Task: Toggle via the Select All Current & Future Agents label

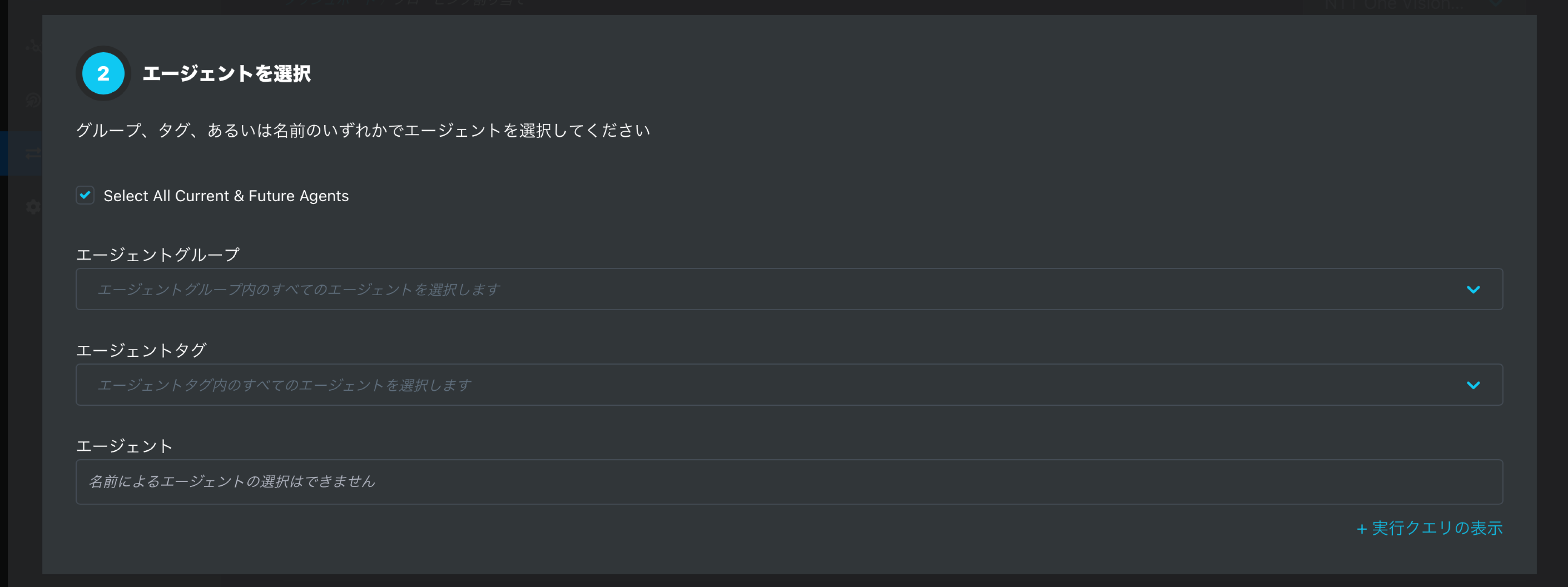Action: coord(226,196)
